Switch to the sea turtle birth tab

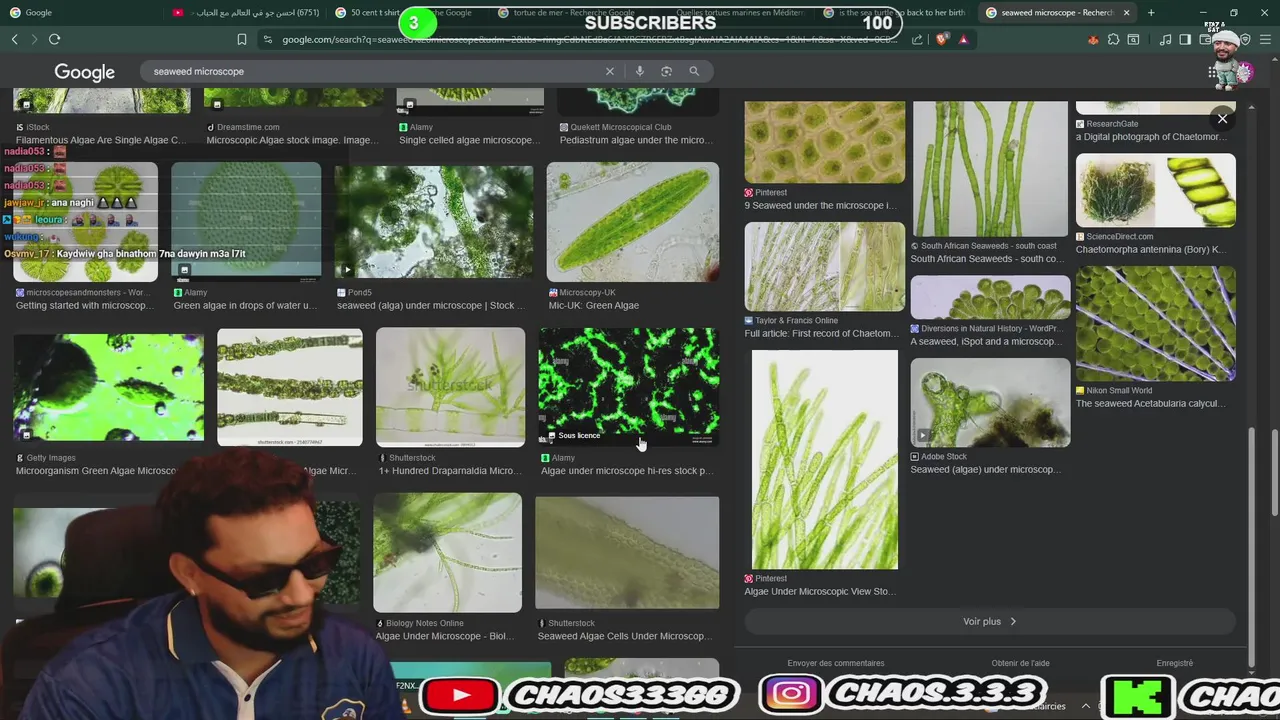tap(895, 12)
